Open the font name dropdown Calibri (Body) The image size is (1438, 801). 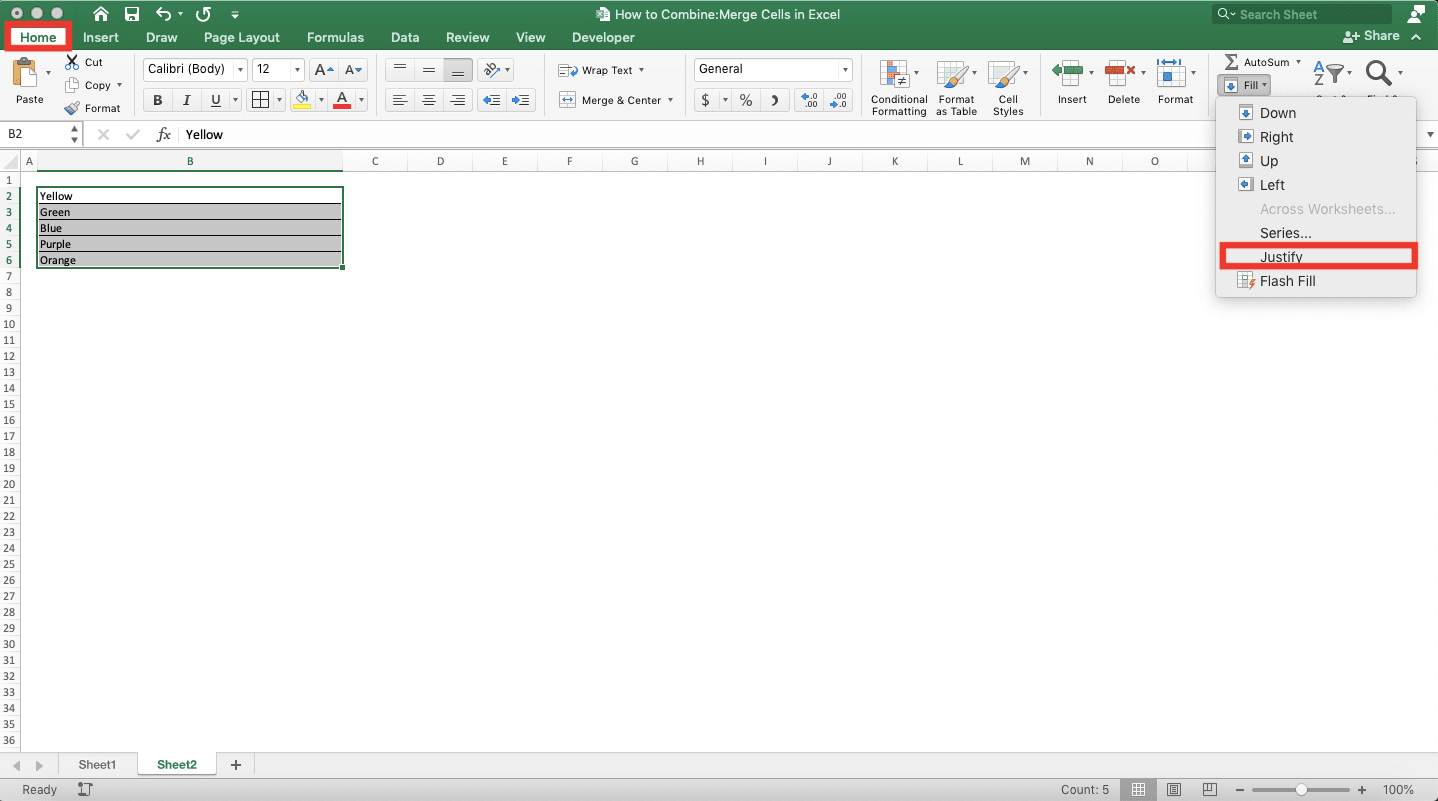(x=240, y=70)
